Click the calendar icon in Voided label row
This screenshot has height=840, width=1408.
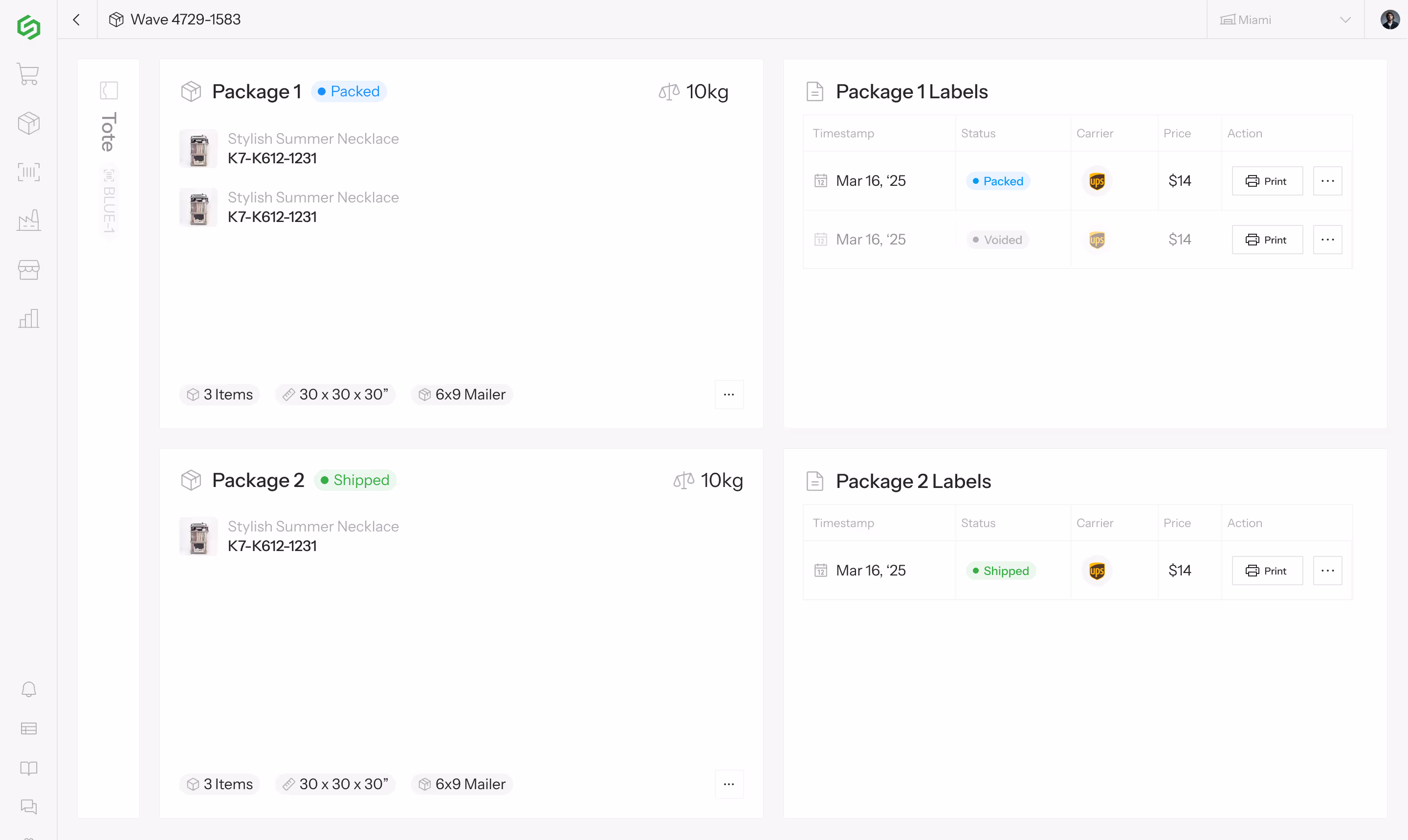820,240
